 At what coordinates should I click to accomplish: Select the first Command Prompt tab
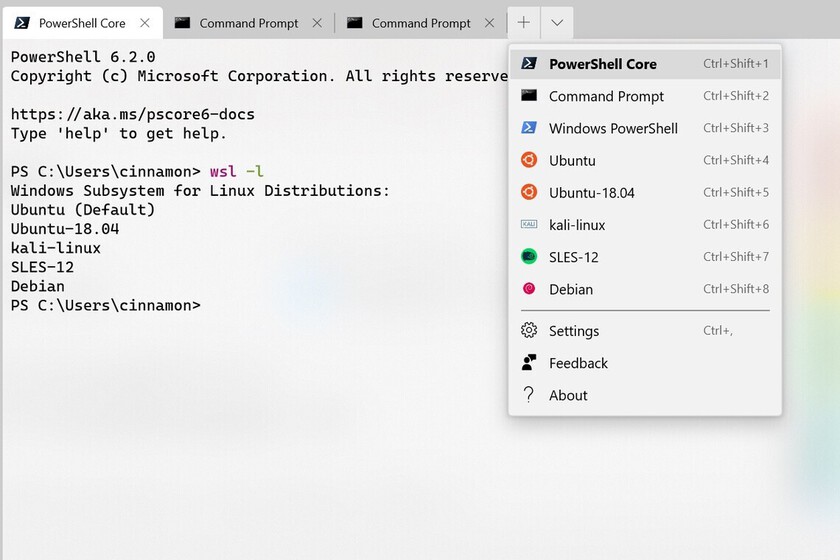(x=249, y=23)
